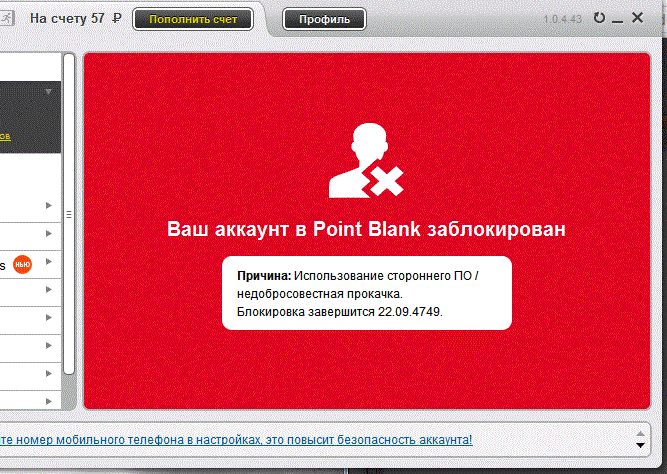This screenshot has width=667, height=474.
Task: Click notification bar down arrow
Action: pos(640,445)
